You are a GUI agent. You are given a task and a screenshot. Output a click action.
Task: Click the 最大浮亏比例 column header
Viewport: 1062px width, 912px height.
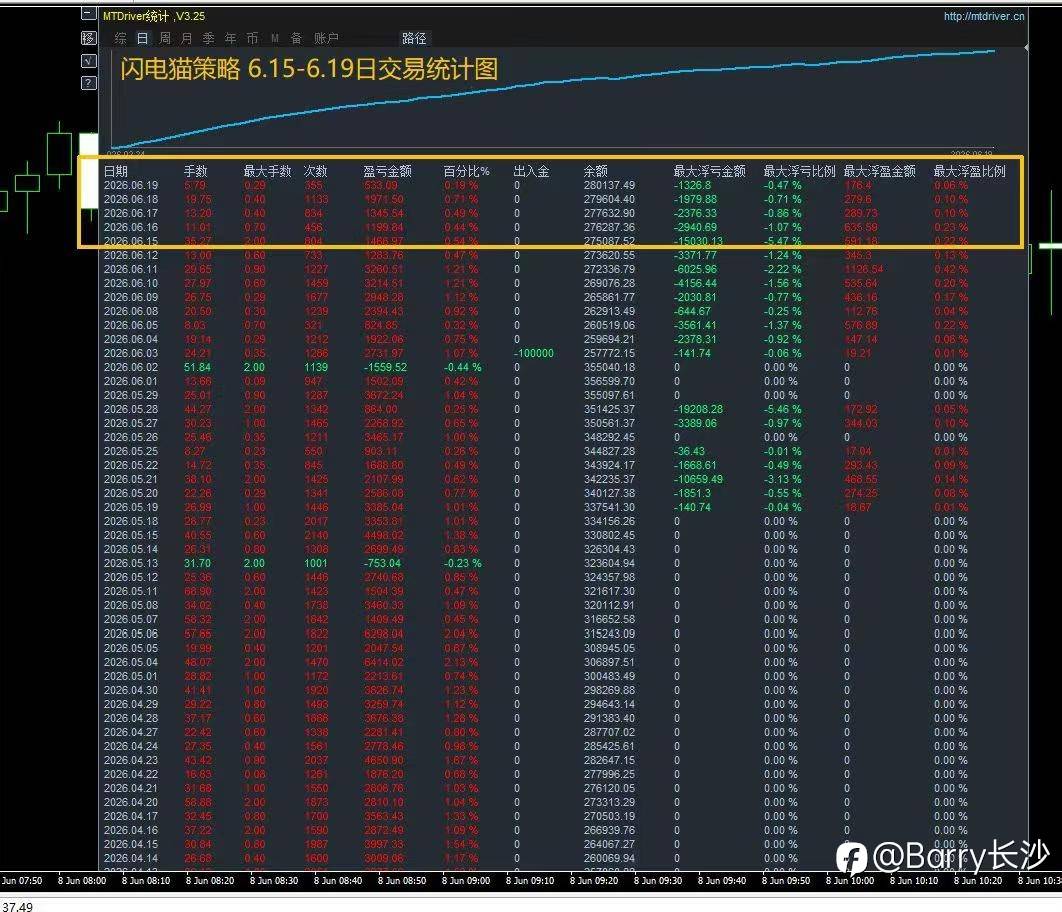pyautogui.click(x=799, y=171)
